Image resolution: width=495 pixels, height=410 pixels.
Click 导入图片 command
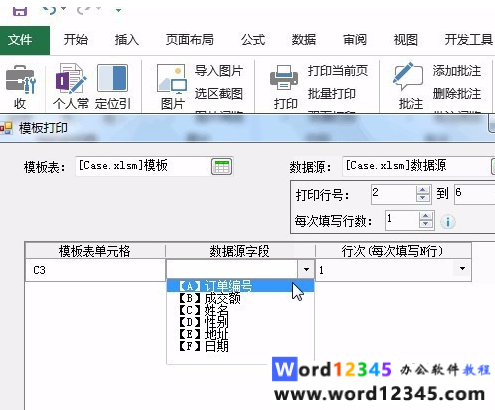click(219, 71)
